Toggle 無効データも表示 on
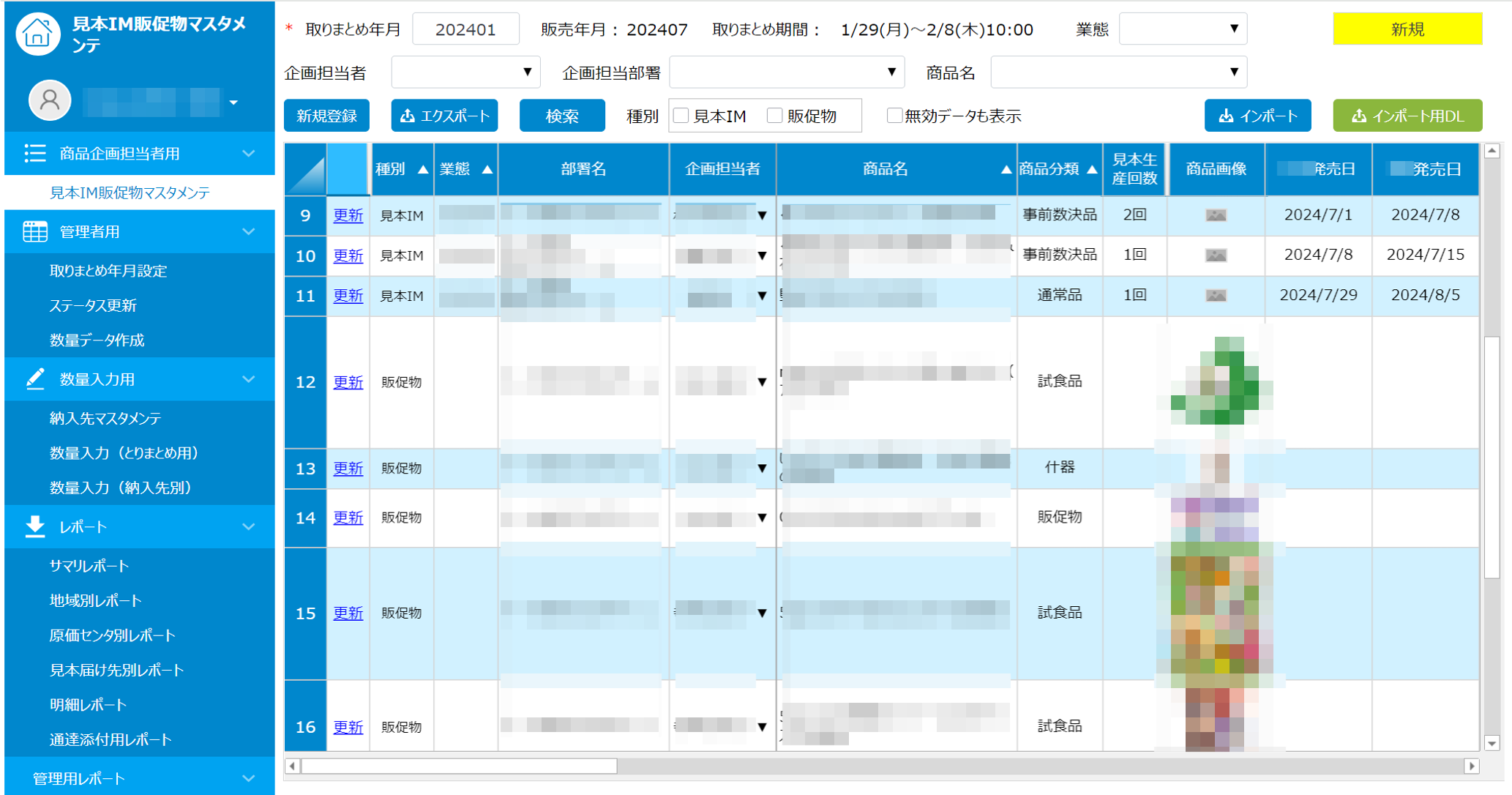Image resolution: width=1512 pixels, height=795 pixels. [894, 115]
